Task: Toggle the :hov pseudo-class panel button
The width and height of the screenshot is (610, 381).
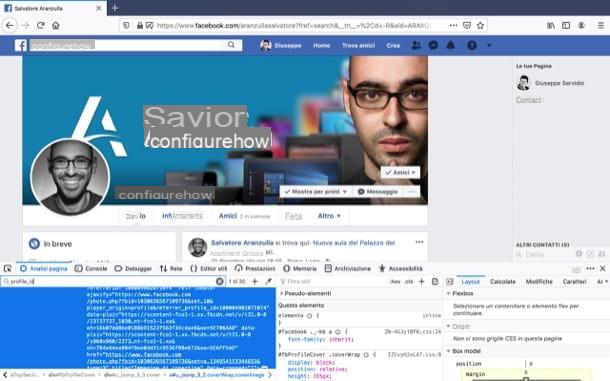Action: click(x=395, y=281)
